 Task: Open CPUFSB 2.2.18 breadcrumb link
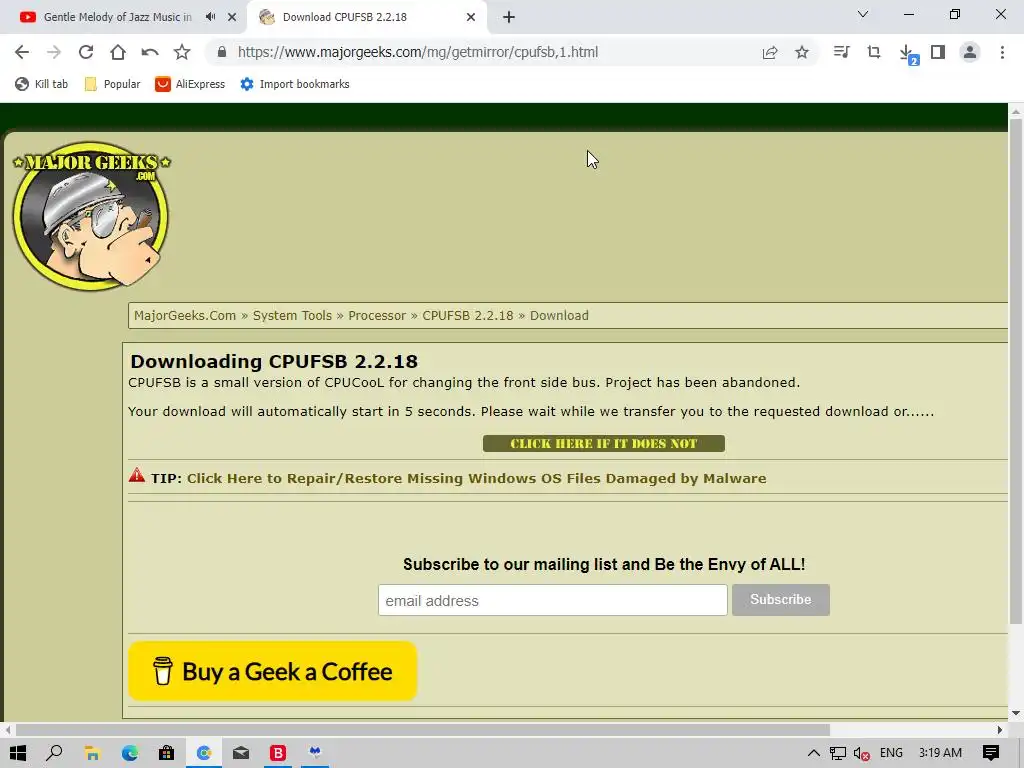tap(468, 315)
